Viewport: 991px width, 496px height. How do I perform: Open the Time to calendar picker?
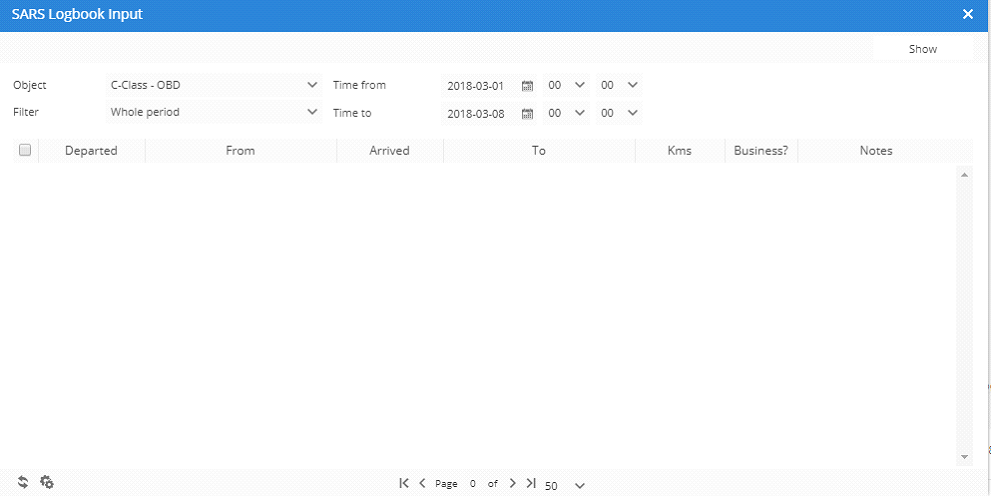coord(527,114)
